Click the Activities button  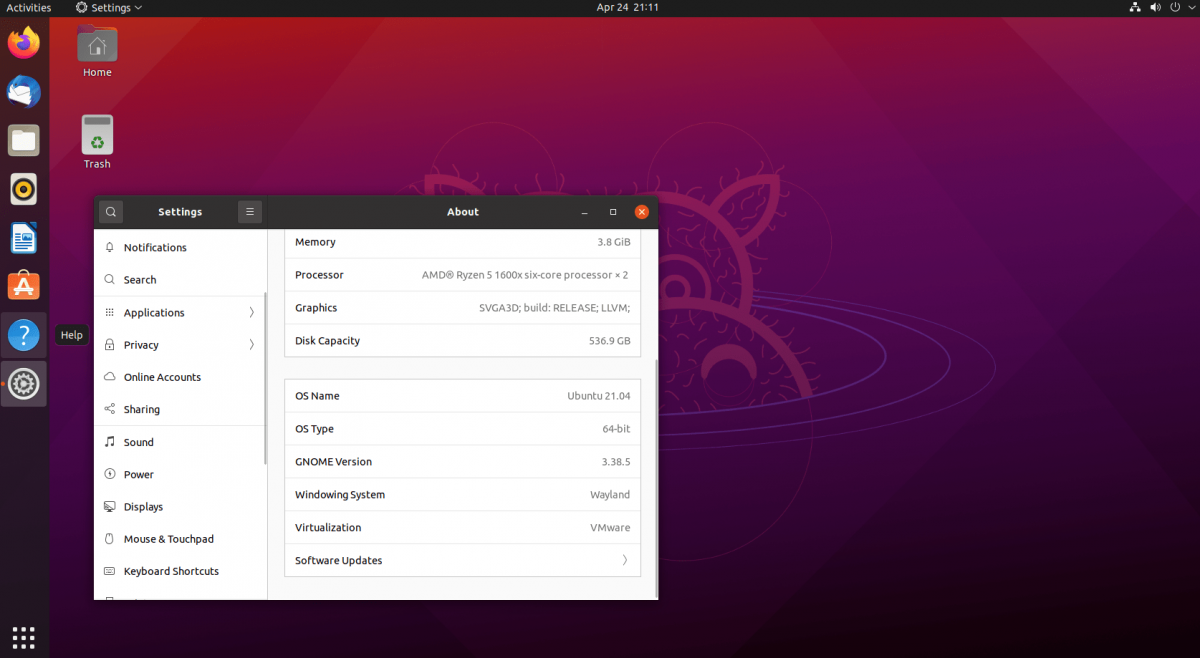click(29, 7)
